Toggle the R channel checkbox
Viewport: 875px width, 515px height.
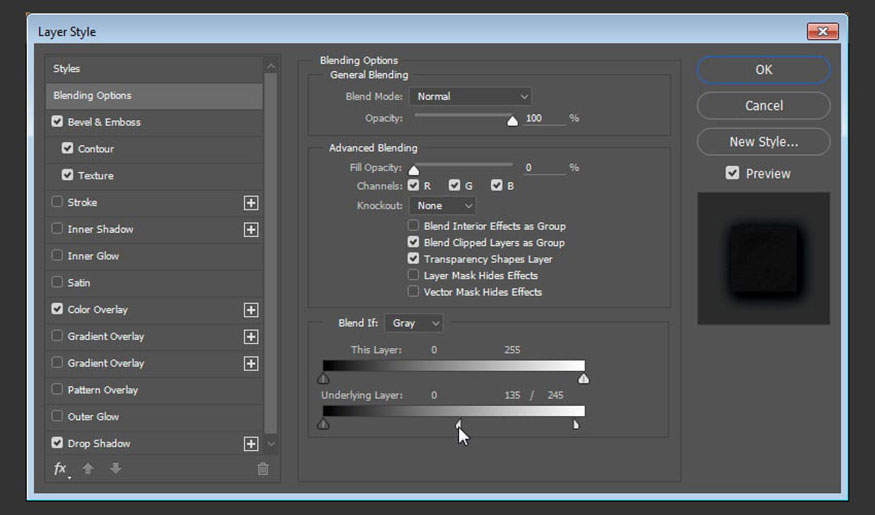point(414,185)
